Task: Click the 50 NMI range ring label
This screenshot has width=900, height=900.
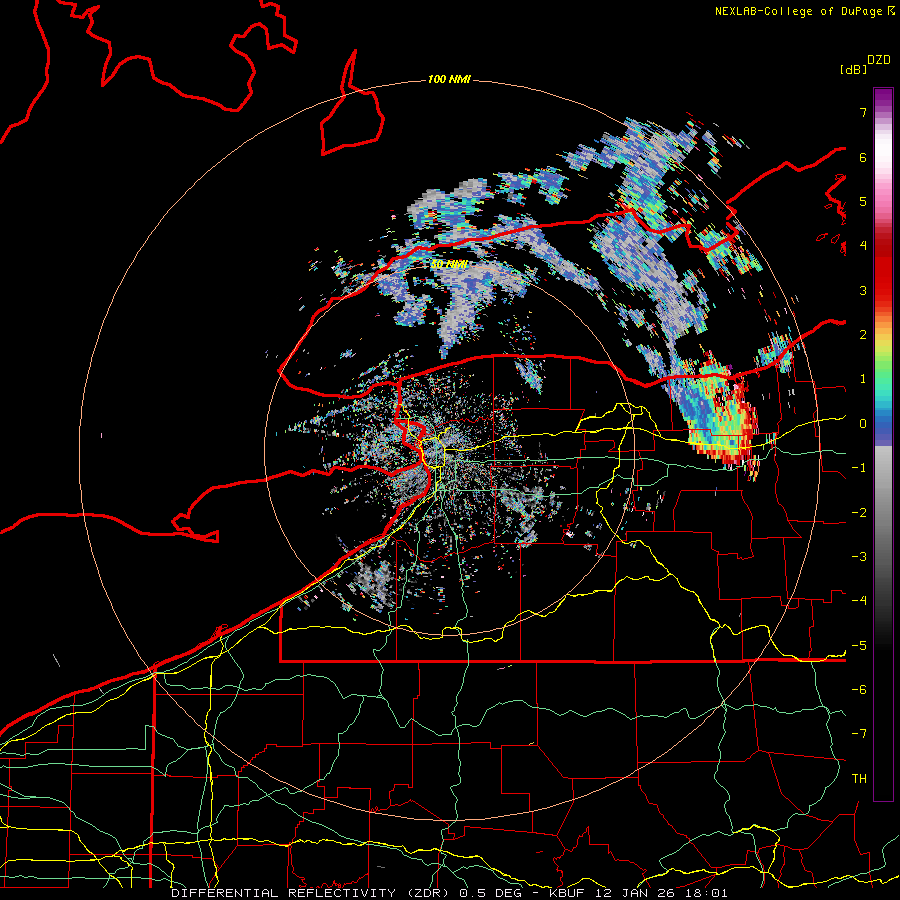Action: pos(448,264)
